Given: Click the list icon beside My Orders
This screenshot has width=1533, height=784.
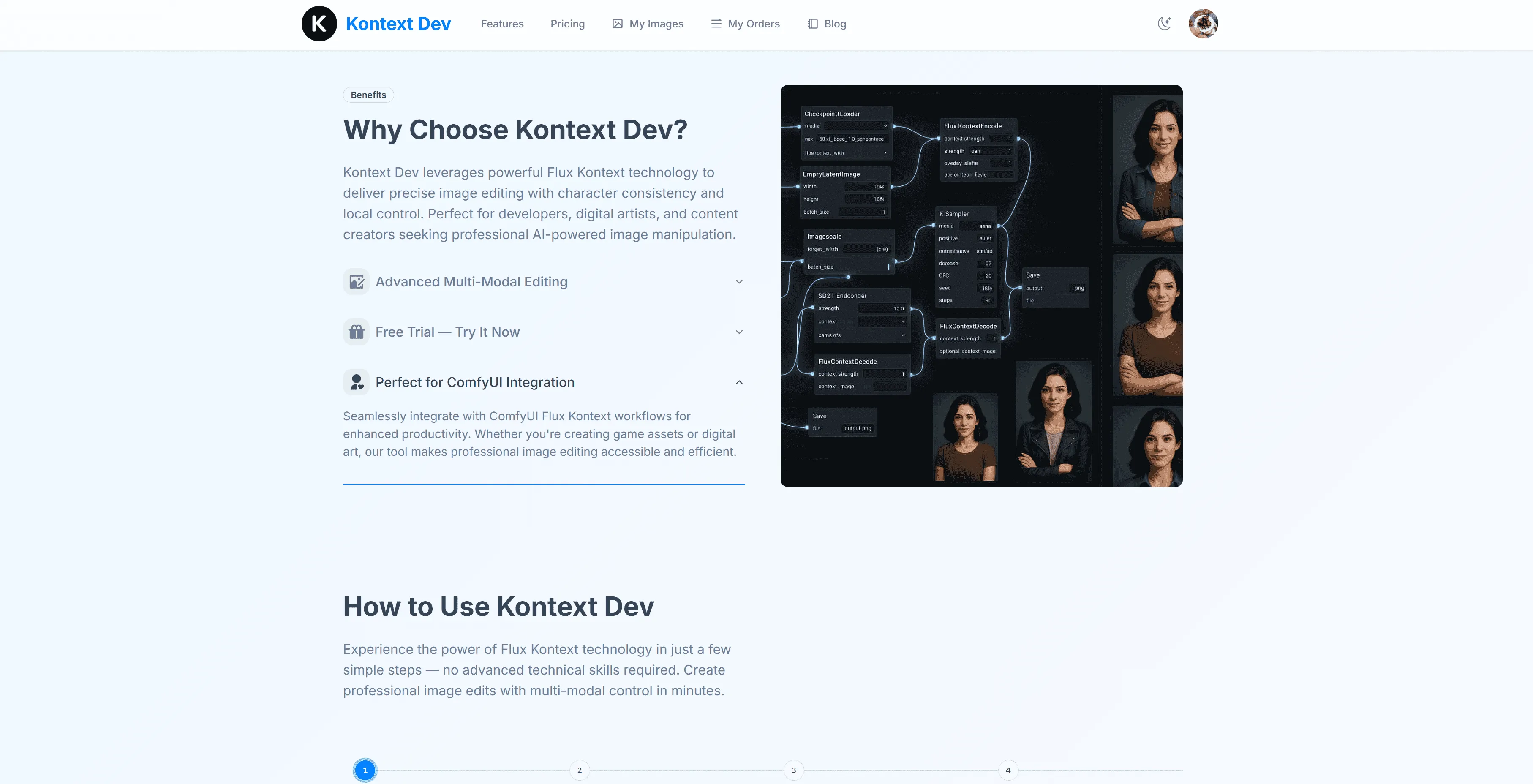Looking at the screenshot, I should point(716,24).
